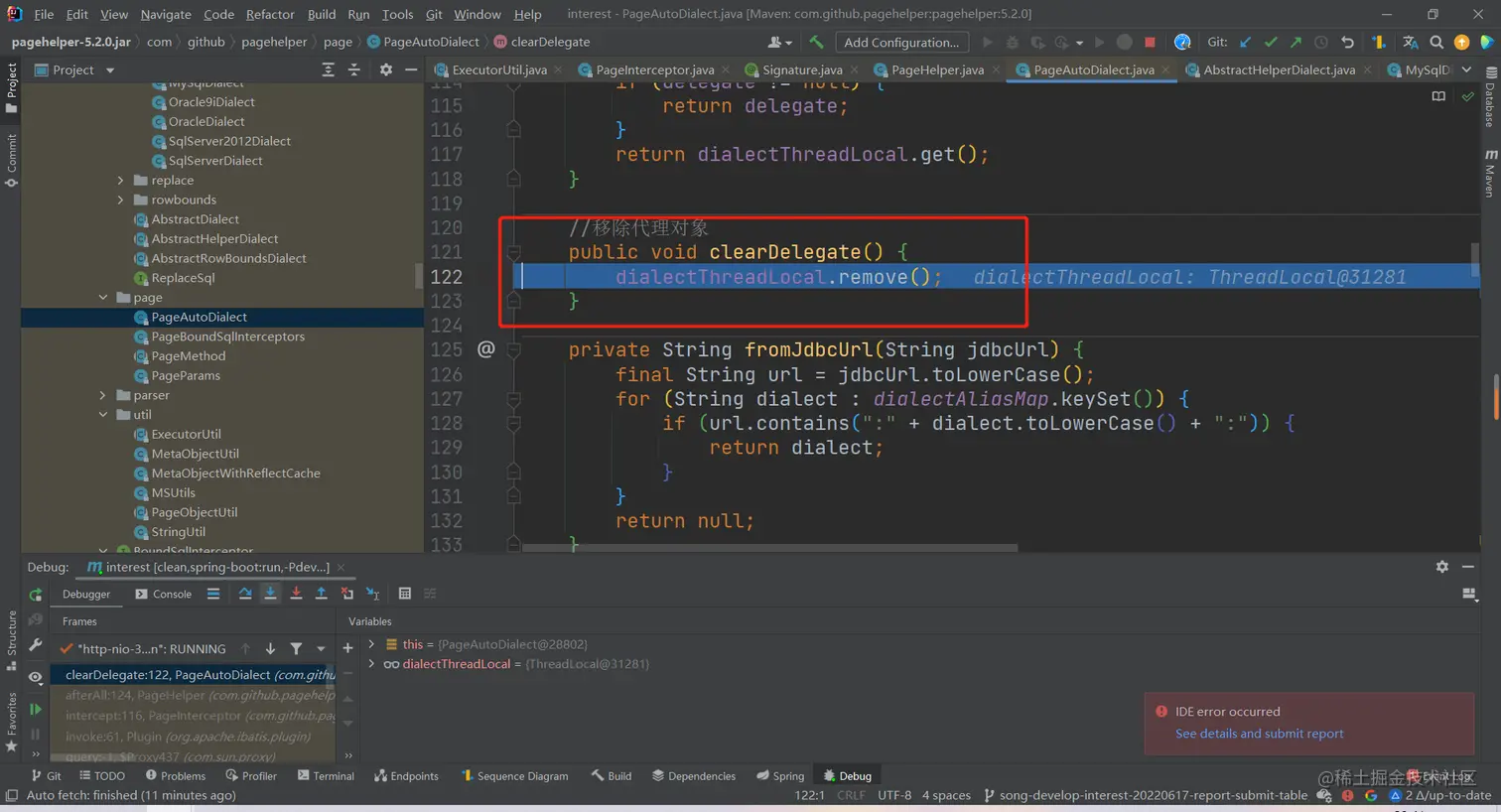Viewport: 1501px width, 812px height.
Task: Switch to Console tab in Debug
Action: [x=164, y=594]
